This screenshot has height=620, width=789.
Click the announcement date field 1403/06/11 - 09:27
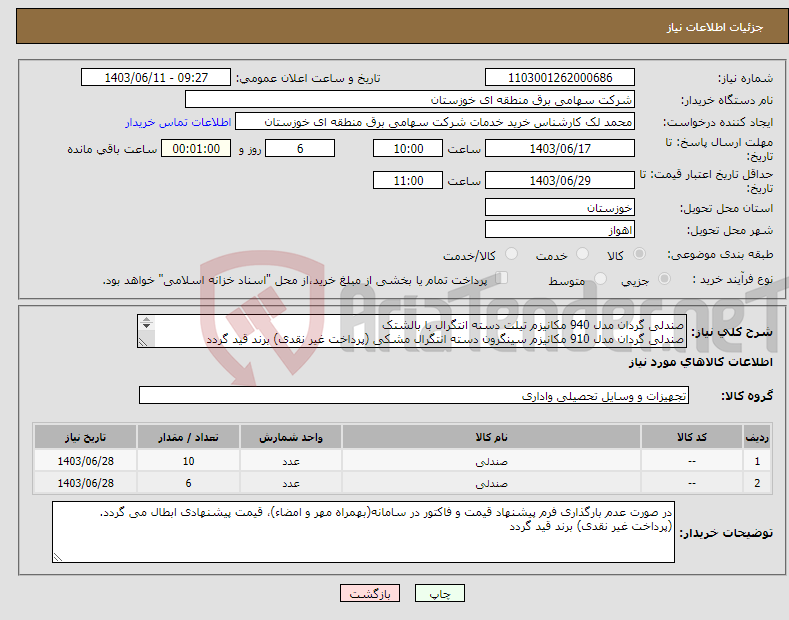[x=156, y=78]
